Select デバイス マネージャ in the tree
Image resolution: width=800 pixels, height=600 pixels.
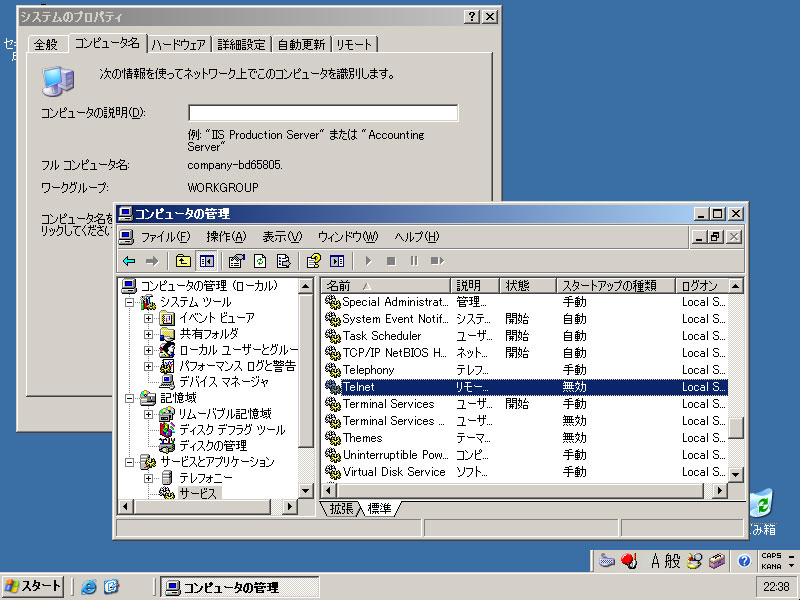[223, 382]
